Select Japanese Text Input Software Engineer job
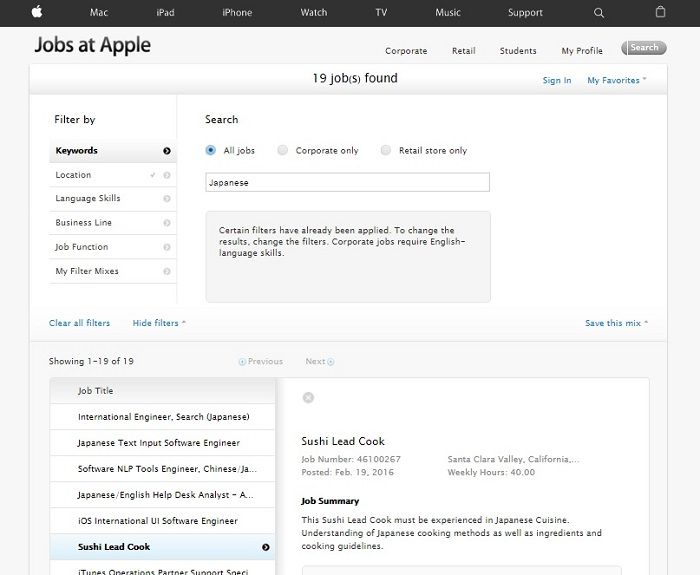Screen dimensions: 700x575 point(162,443)
